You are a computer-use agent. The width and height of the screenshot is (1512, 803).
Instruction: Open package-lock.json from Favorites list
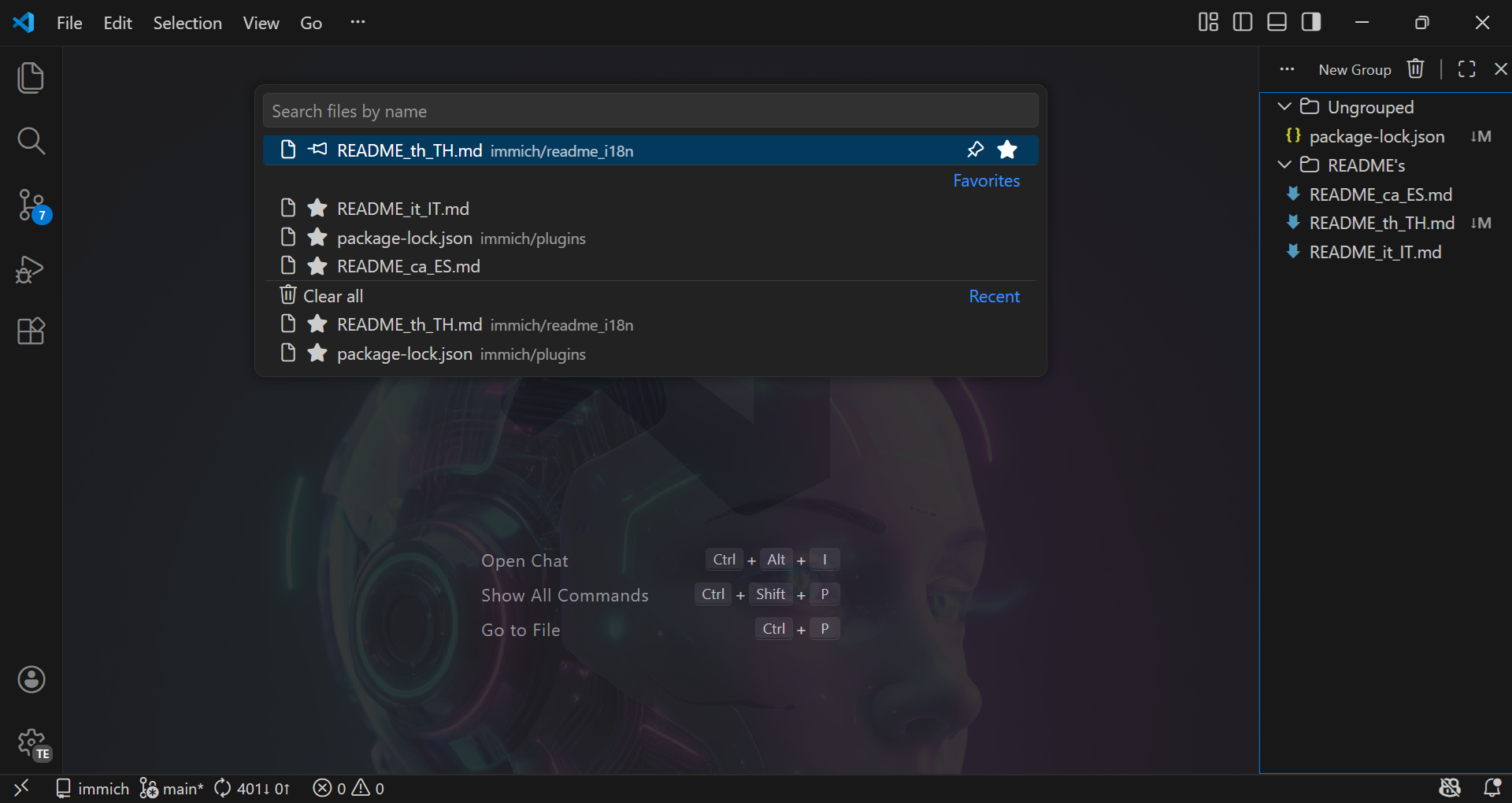tap(650, 237)
